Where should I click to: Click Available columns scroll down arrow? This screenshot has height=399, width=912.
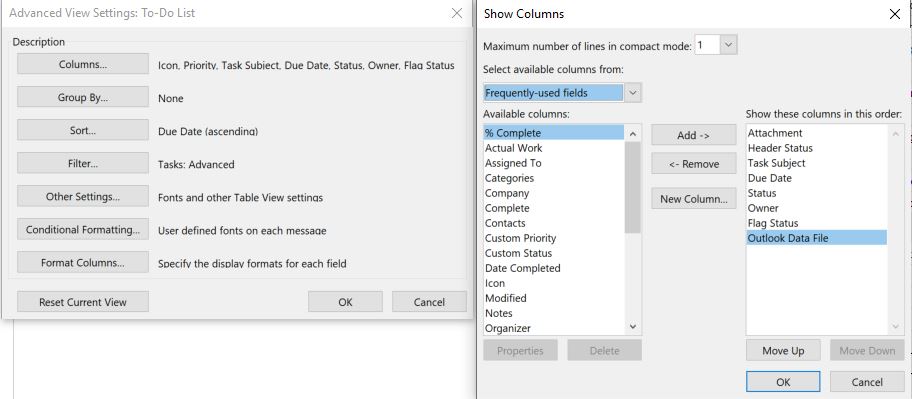pyautogui.click(x=633, y=327)
